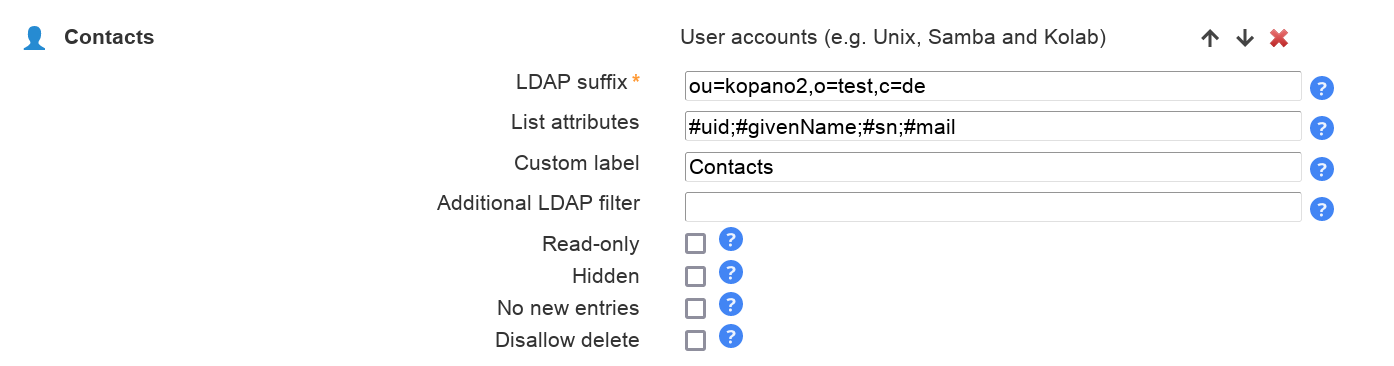
Task: Enable the Read-only checkbox
Action: (x=695, y=244)
